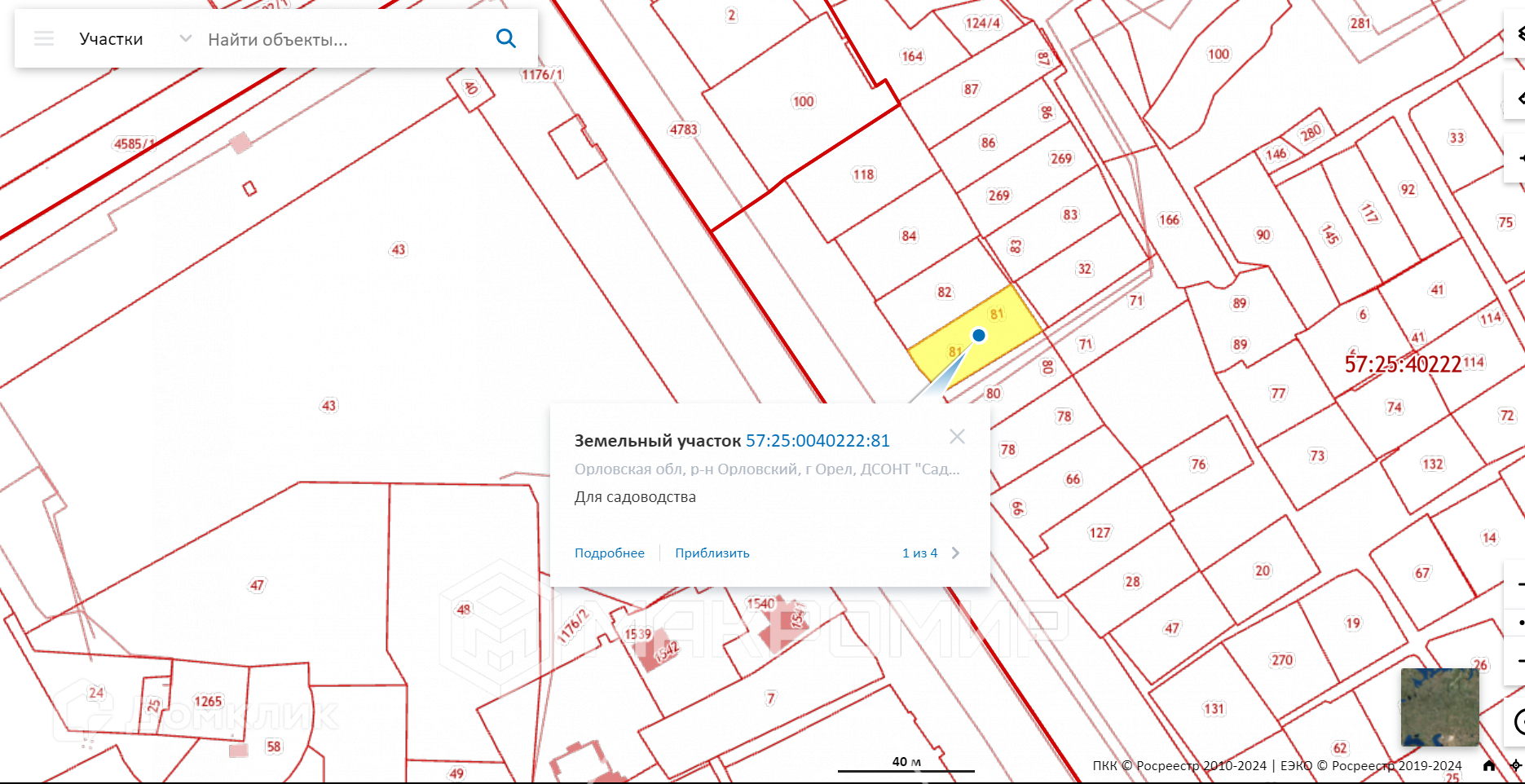Select the parcel labeled 132
Screen dimensions: 1525x784
[x=1433, y=465]
